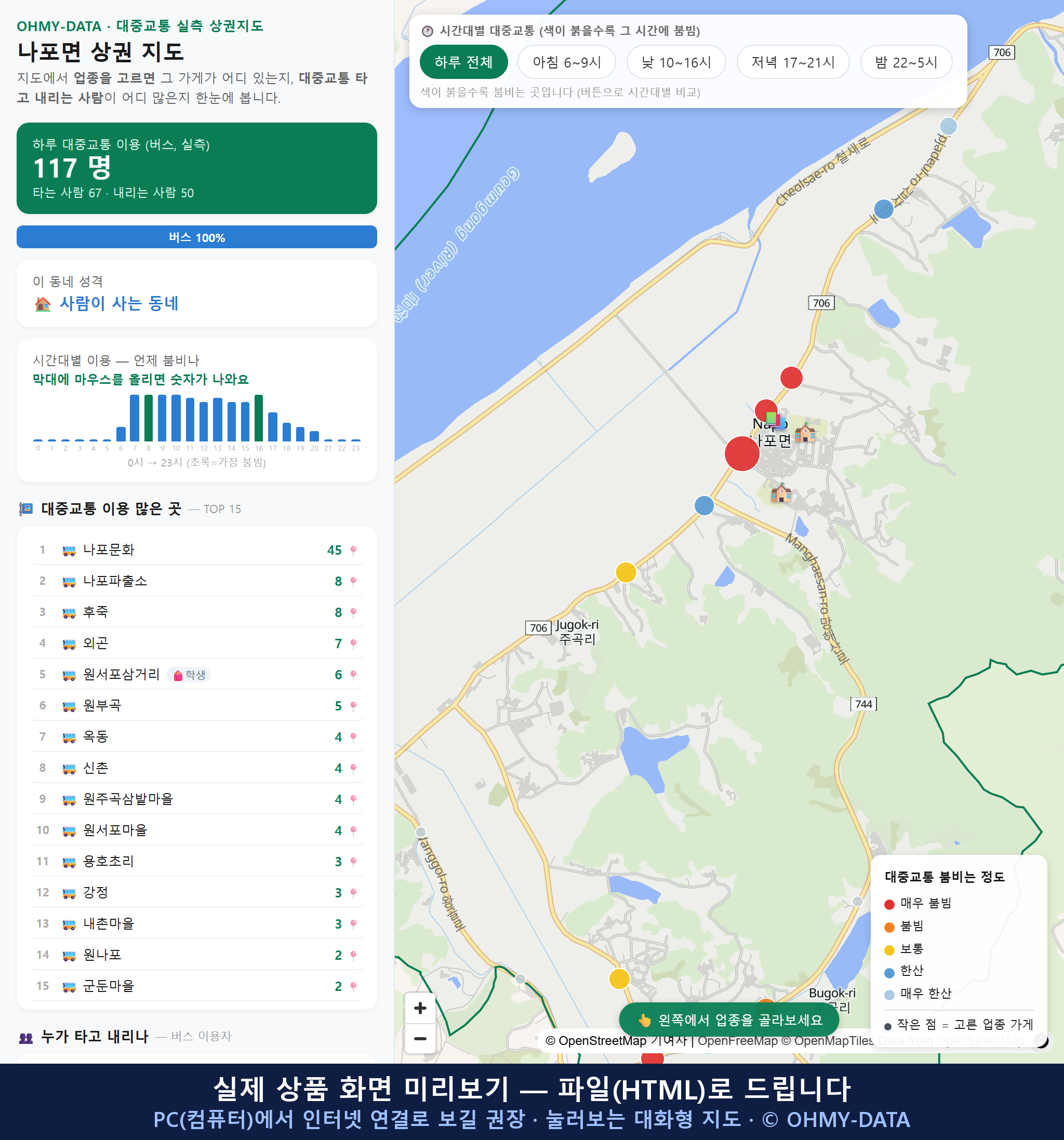Click the 117 명 daily usage card
The height and width of the screenshot is (1140, 1064).
tap(196, 168)
